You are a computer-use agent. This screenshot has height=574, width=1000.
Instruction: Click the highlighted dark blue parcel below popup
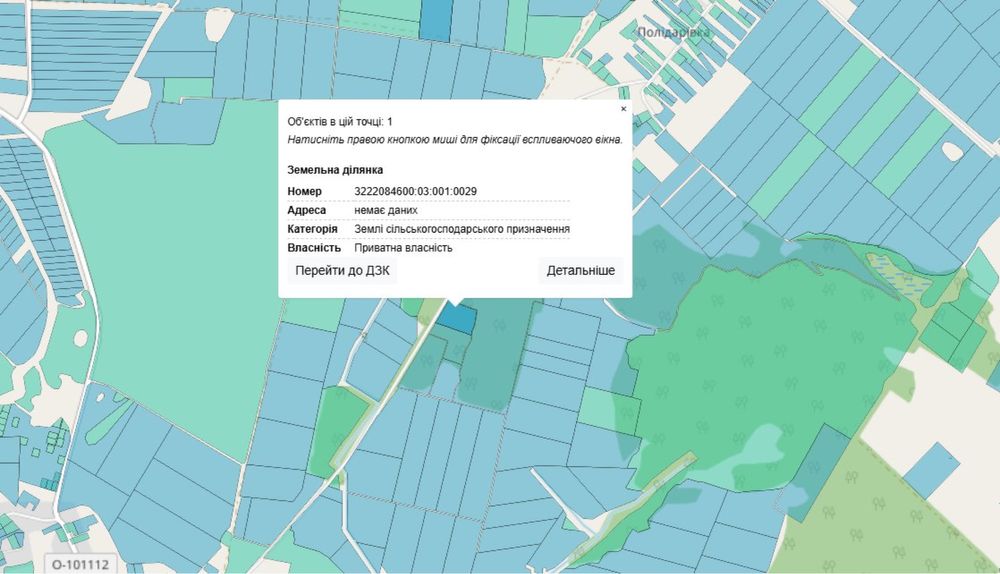[459, 318]
